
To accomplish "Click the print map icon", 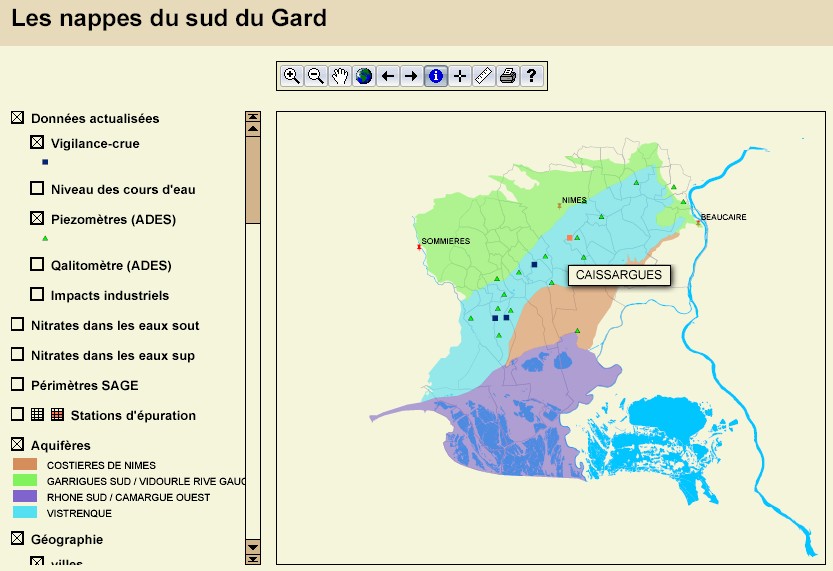I will [x=508, y=76].
